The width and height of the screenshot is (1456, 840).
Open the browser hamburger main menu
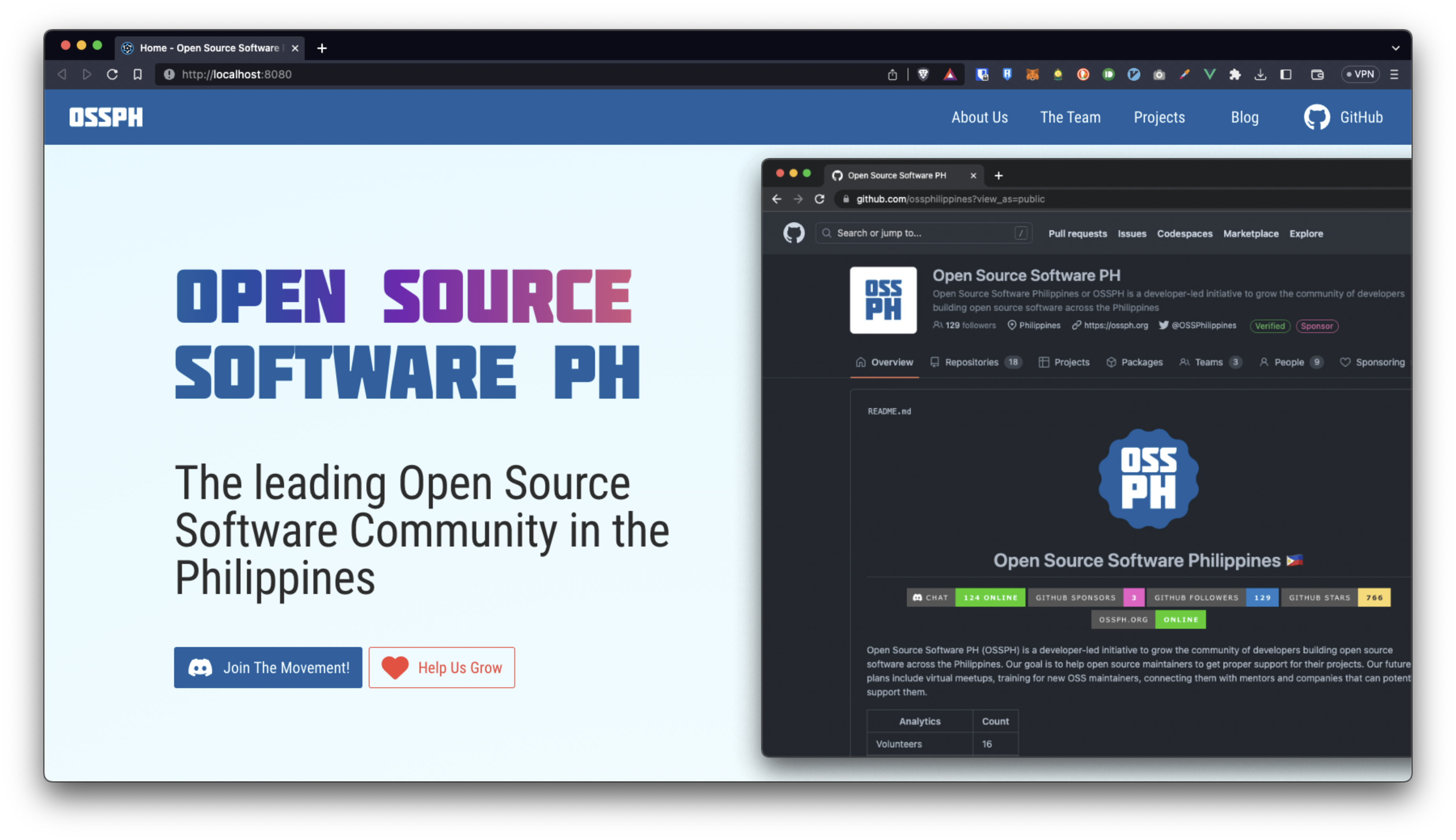click(x=1394, y=74)
